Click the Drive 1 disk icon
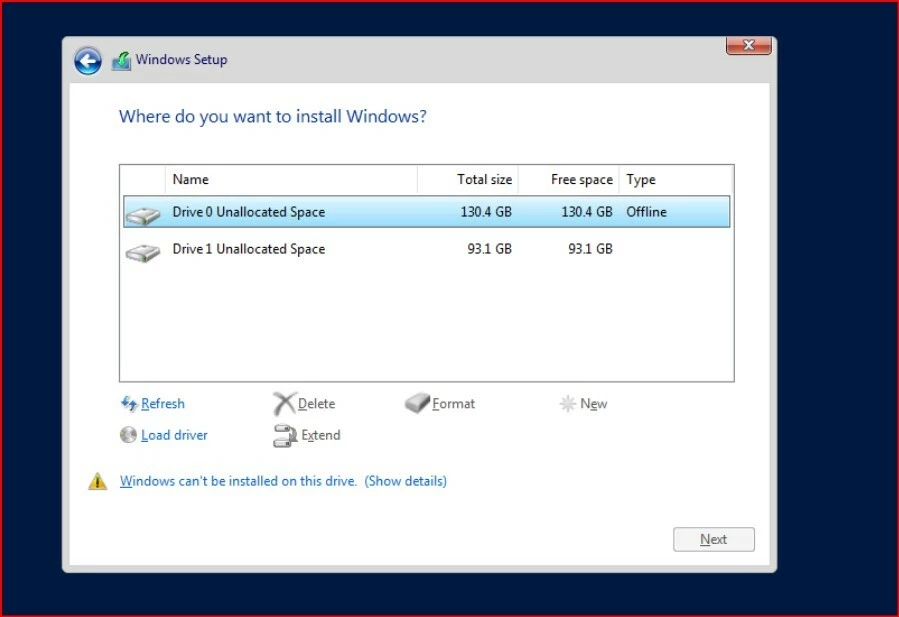This screenshot has height=617, width=899. (x=143, y=252)
